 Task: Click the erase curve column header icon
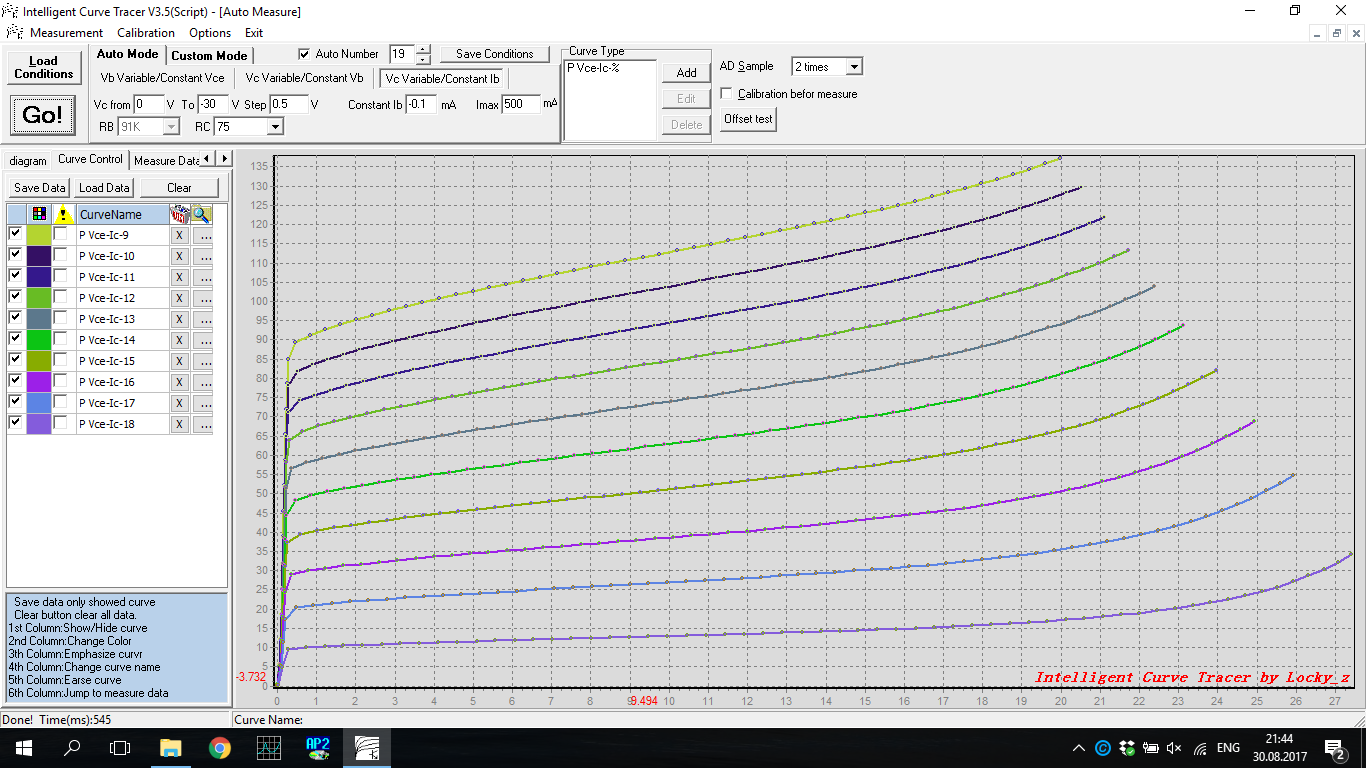pyautogui.click(x=180, y=214)
